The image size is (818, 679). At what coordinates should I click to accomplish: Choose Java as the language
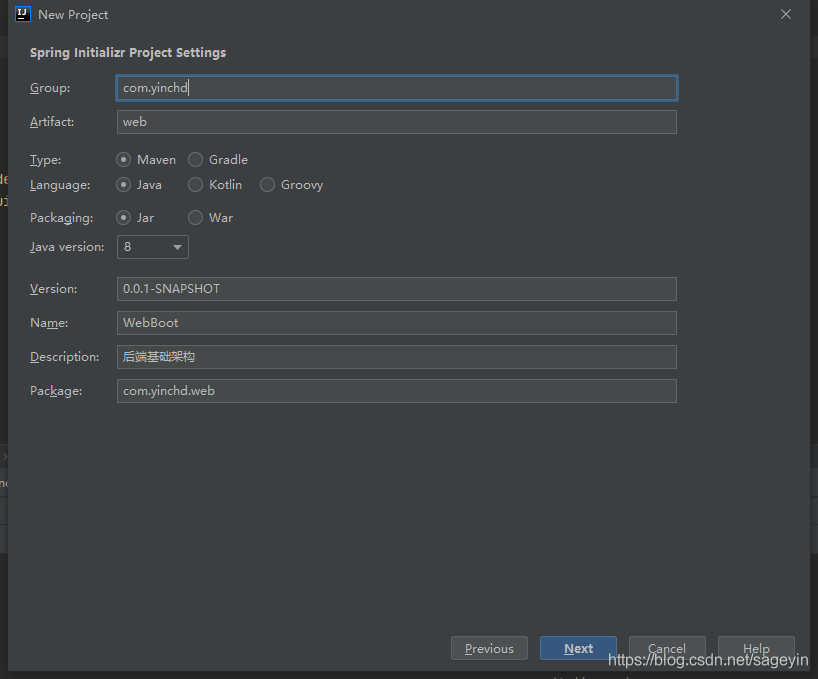124,185
